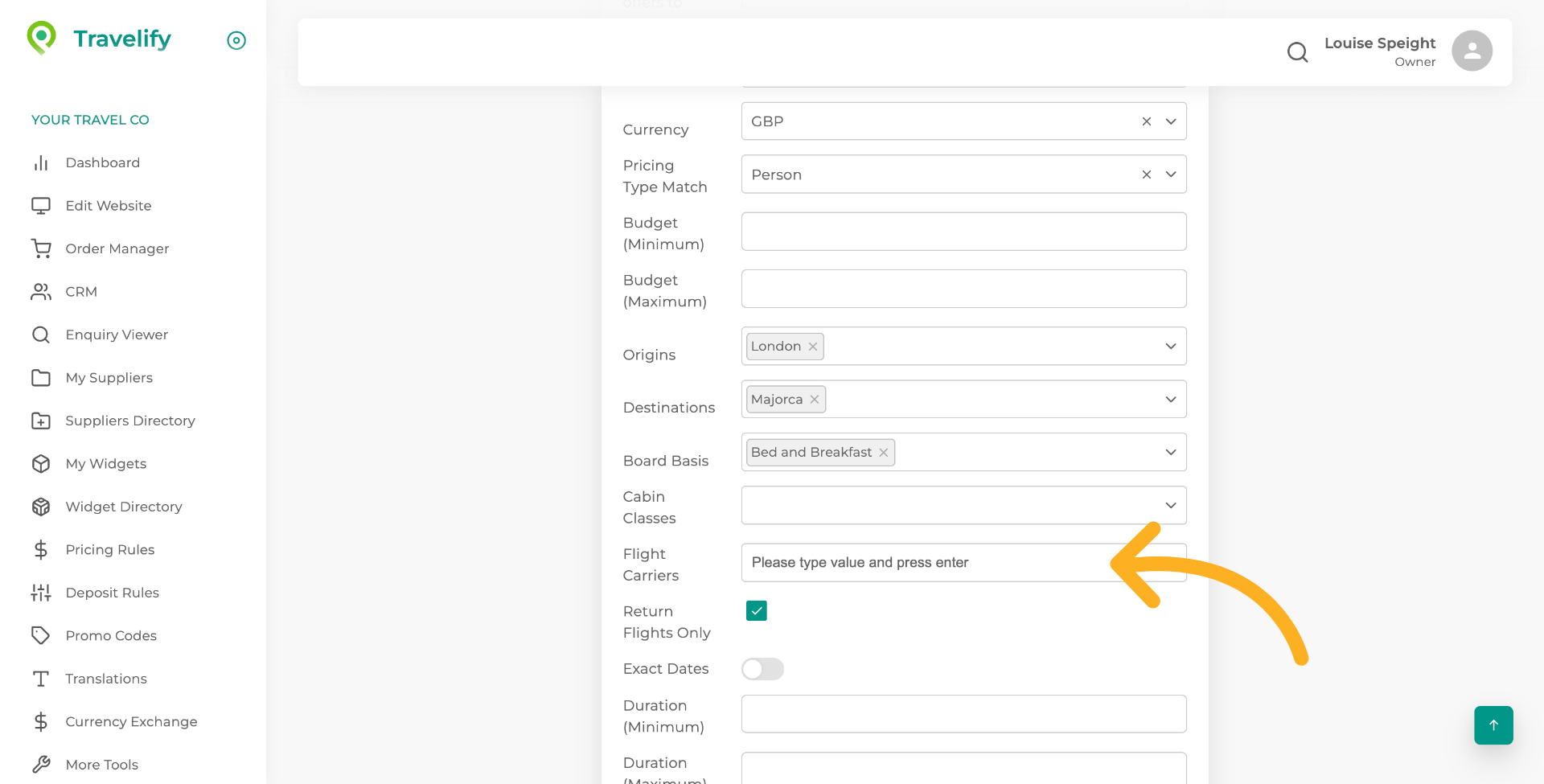Open the Promo Codes page
1544x784 pixels.
pos(111,636)
